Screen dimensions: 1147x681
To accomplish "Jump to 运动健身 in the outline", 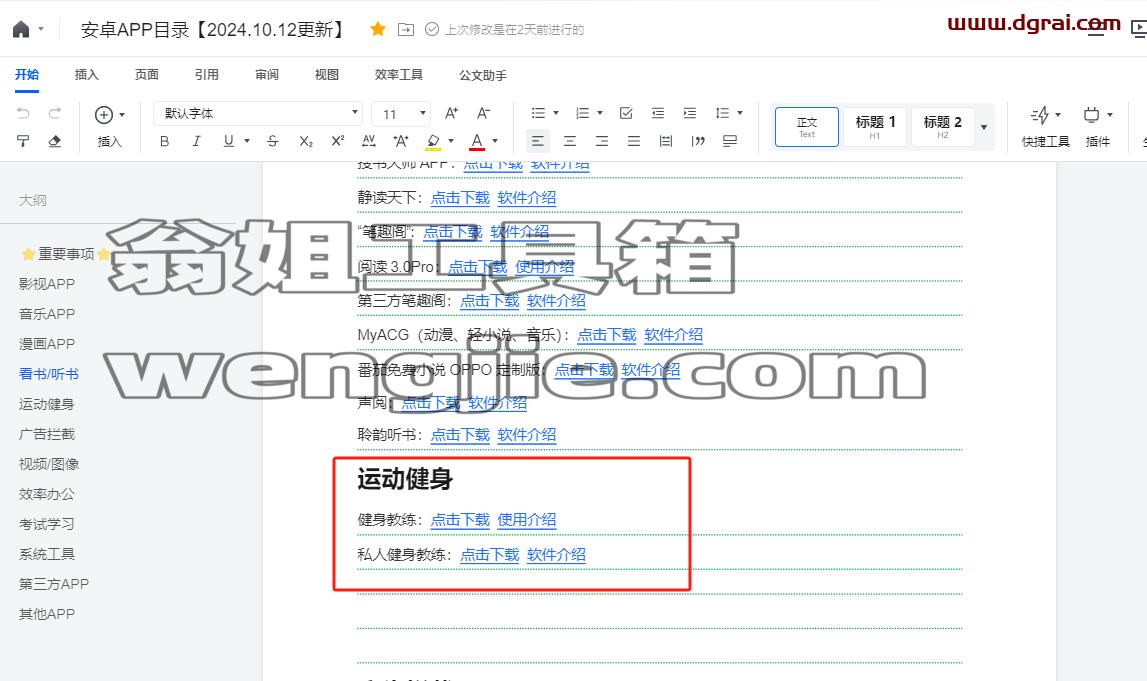I will [x=47, y=404].
